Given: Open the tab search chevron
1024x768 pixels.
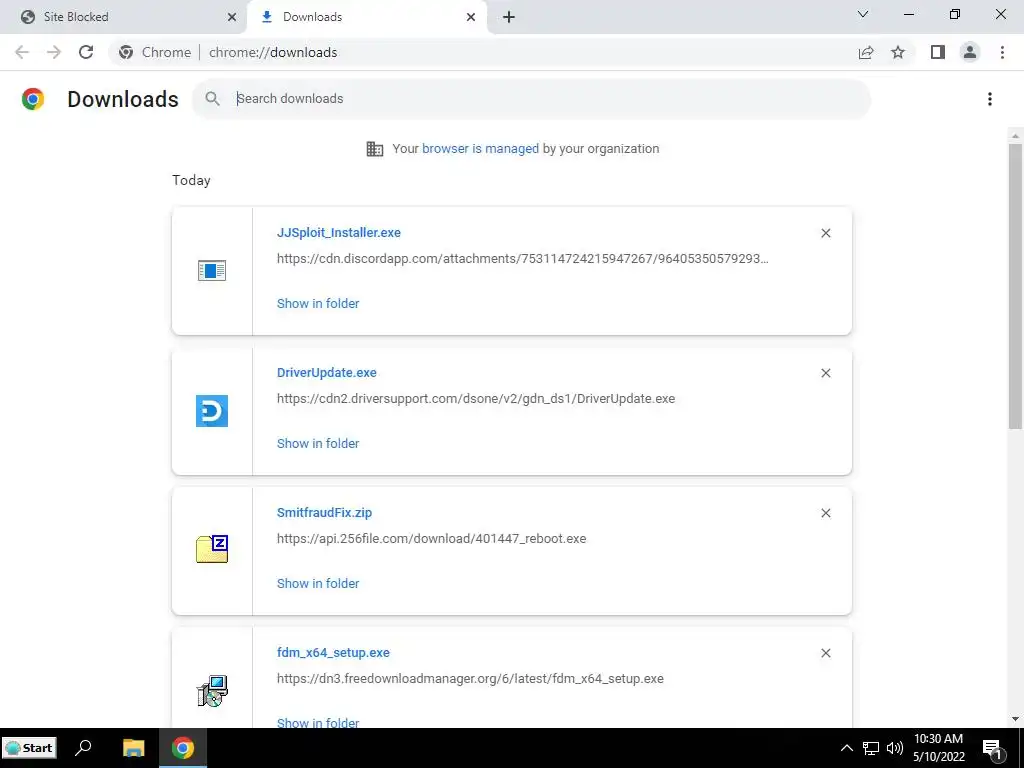Looking at the screenshot, I should (x=863, y=14).
